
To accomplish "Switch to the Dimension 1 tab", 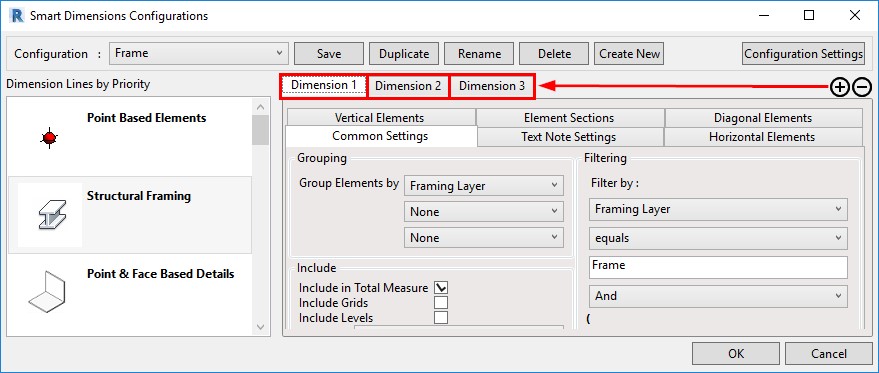I will (324, 86).
